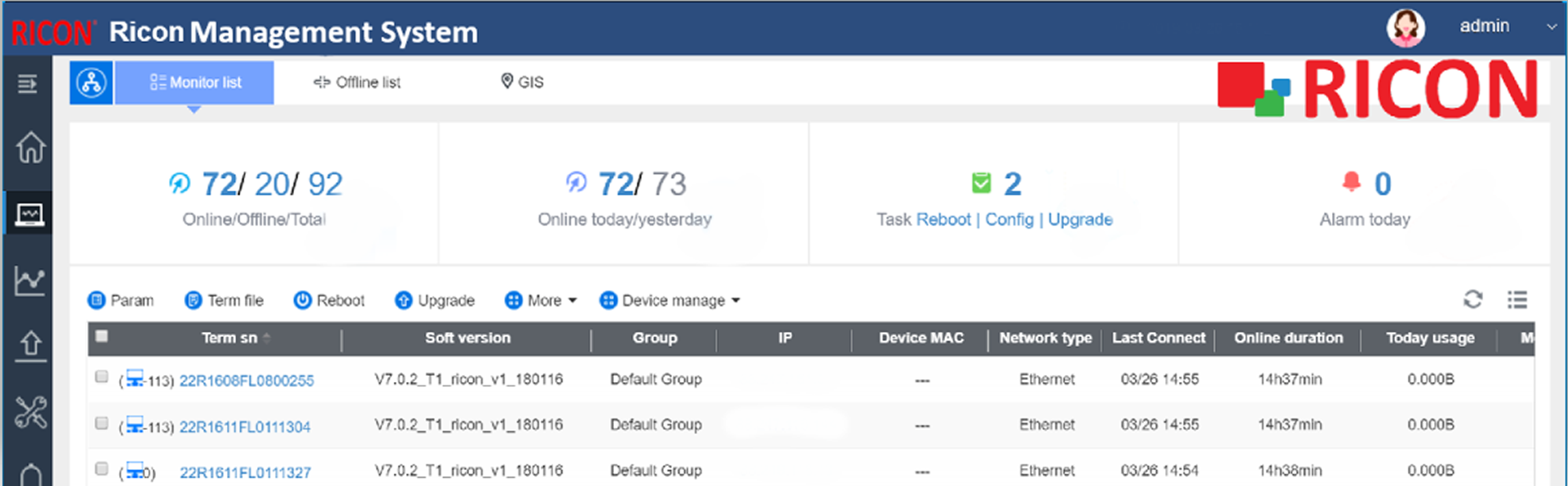This screenshot has height=486, width=1568.
Task: Check the box for 22R1611FL0111304
Action: (x=102, y=423)
